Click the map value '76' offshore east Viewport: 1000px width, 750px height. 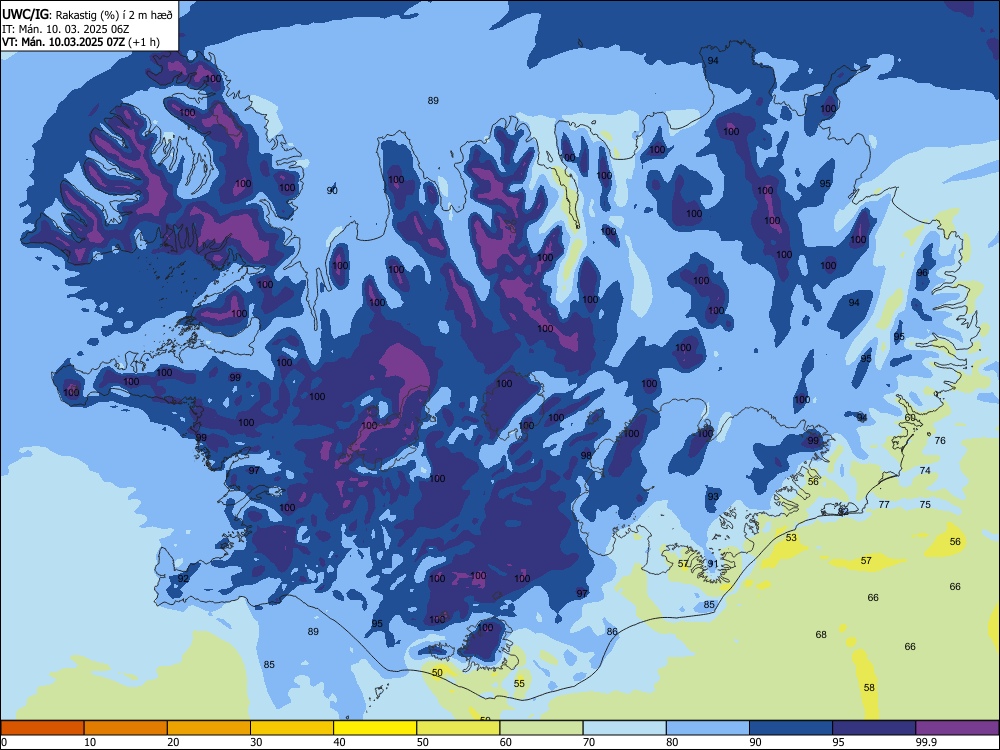click(x=940, y=441)
